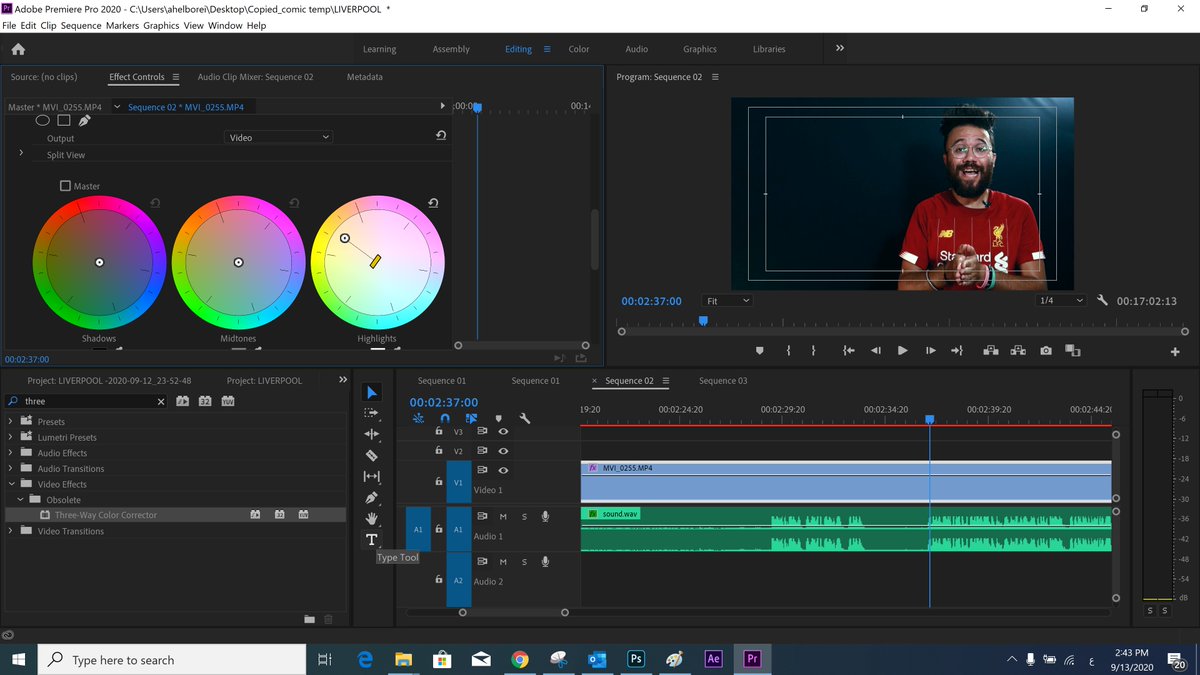Enable the Master checkbox
Image resolution: width=1200 pixels, height=675 pixels.
66,186
